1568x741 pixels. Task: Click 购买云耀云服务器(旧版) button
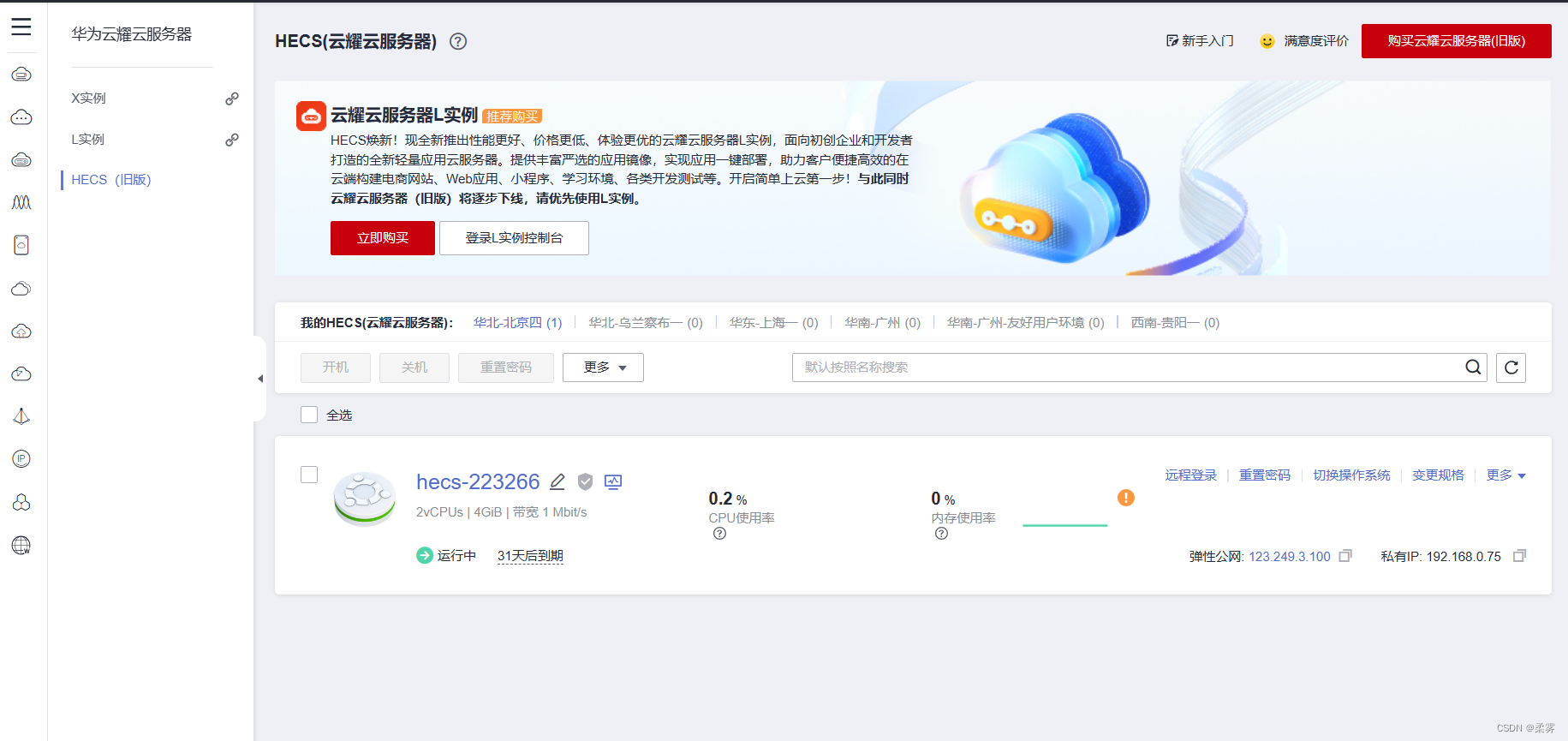click(1457, 41)
